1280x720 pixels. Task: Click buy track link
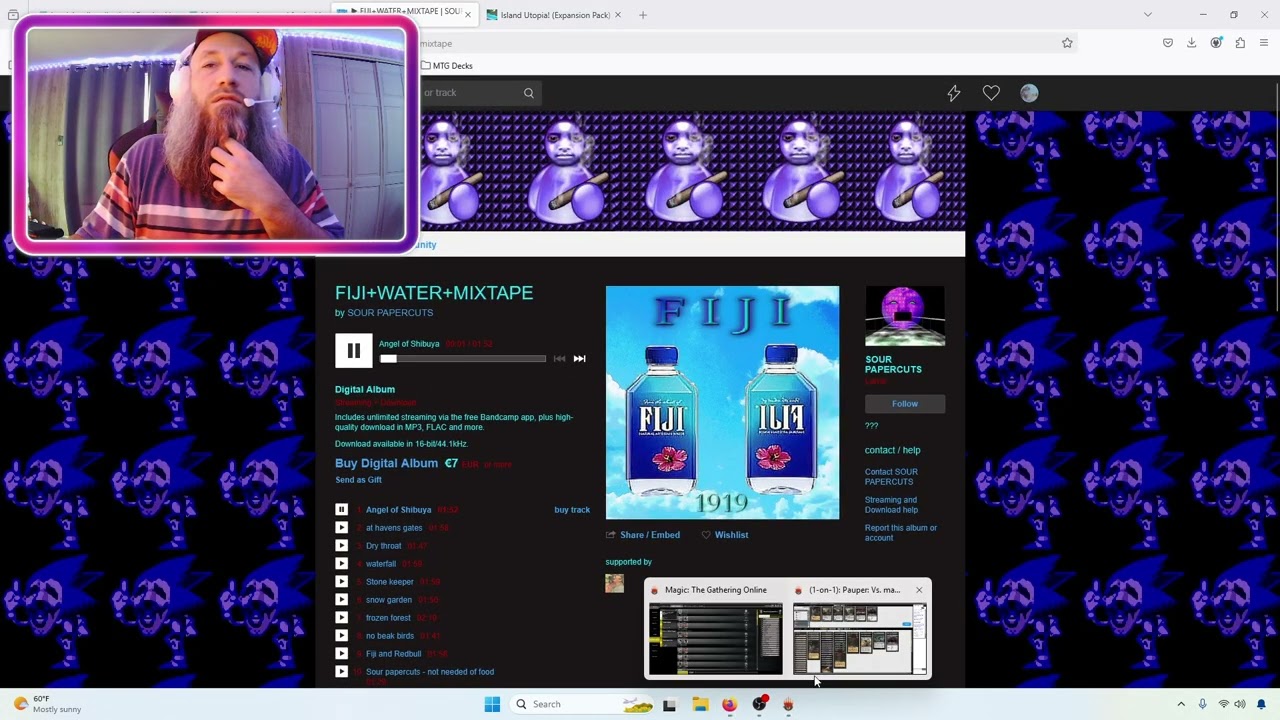click(572, 510)
